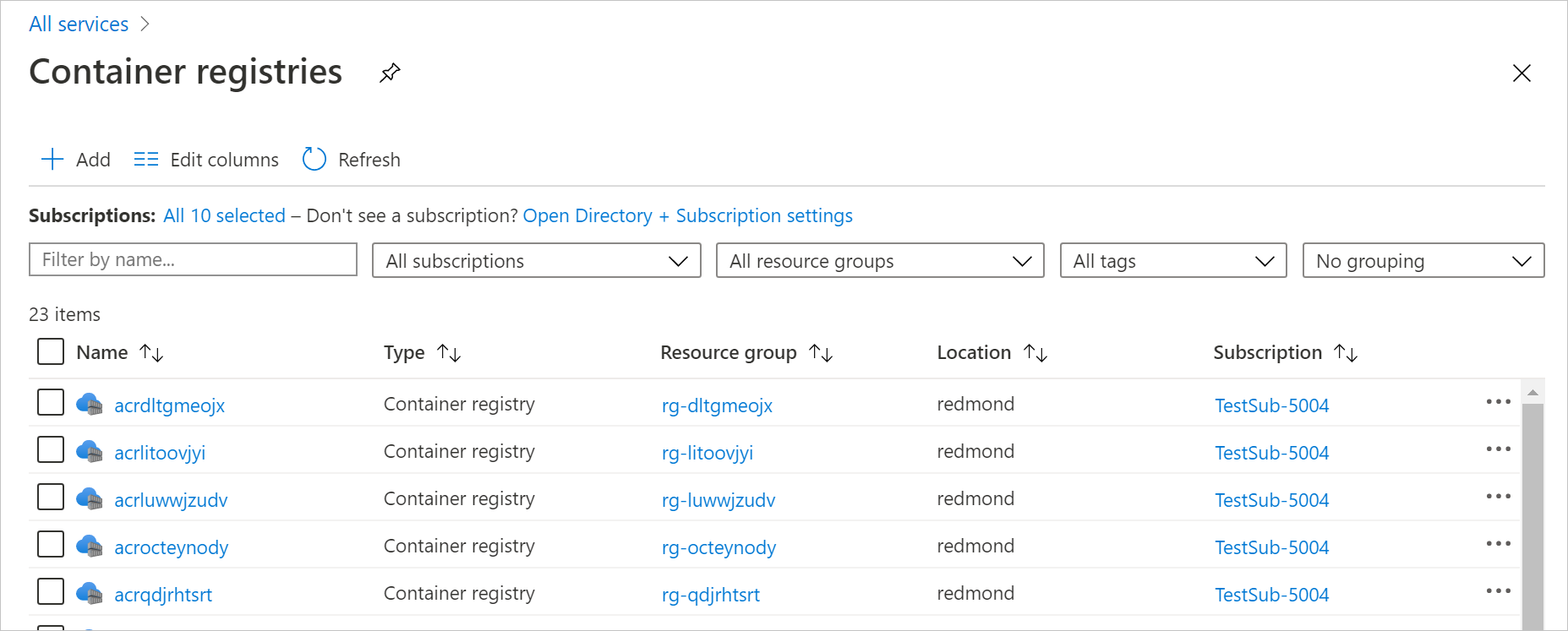Sort by Resource group column header
The image size is (1568, 631).
[x=729, y=353]
